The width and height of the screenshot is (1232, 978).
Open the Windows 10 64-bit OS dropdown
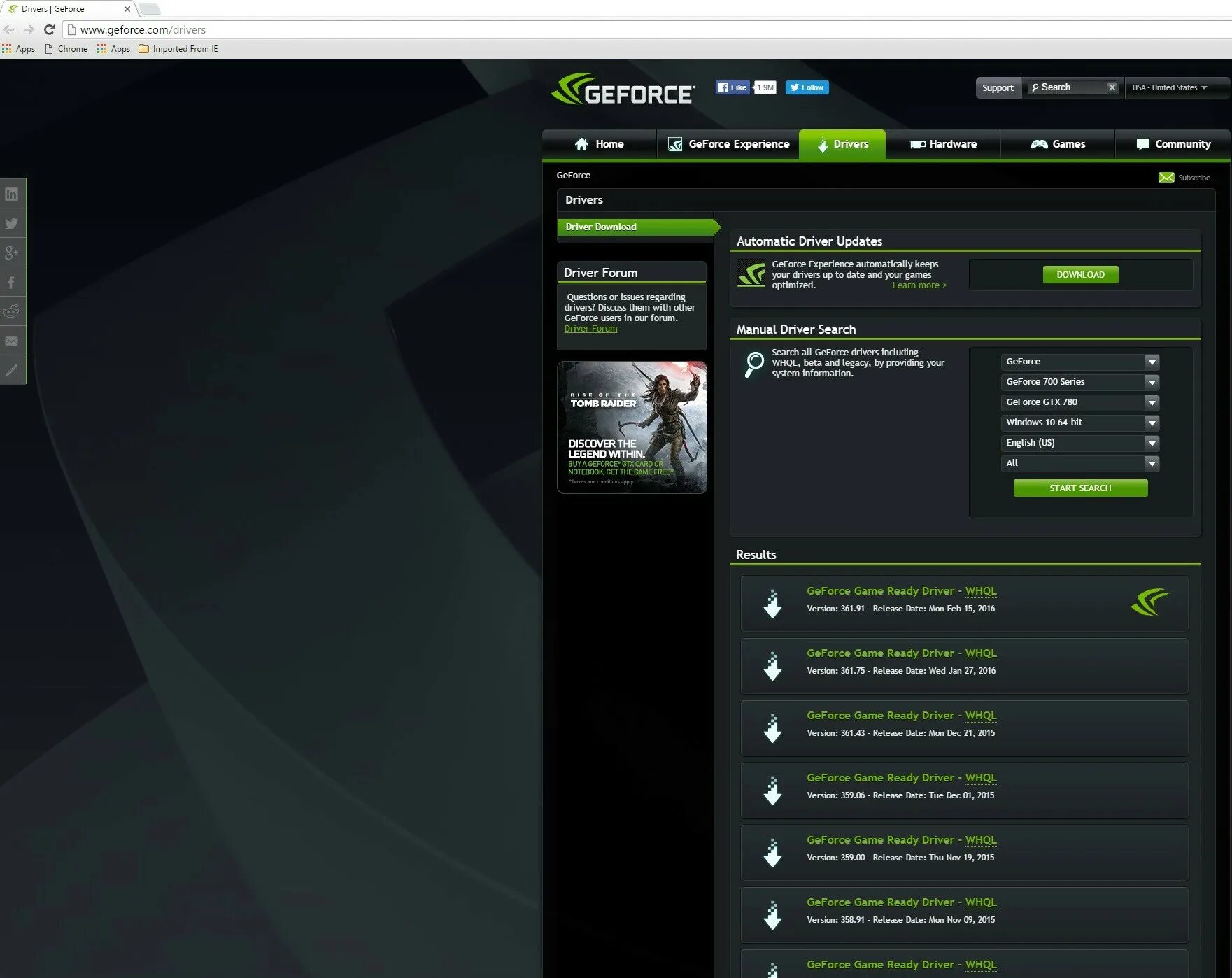click(x=1080, y=423)
